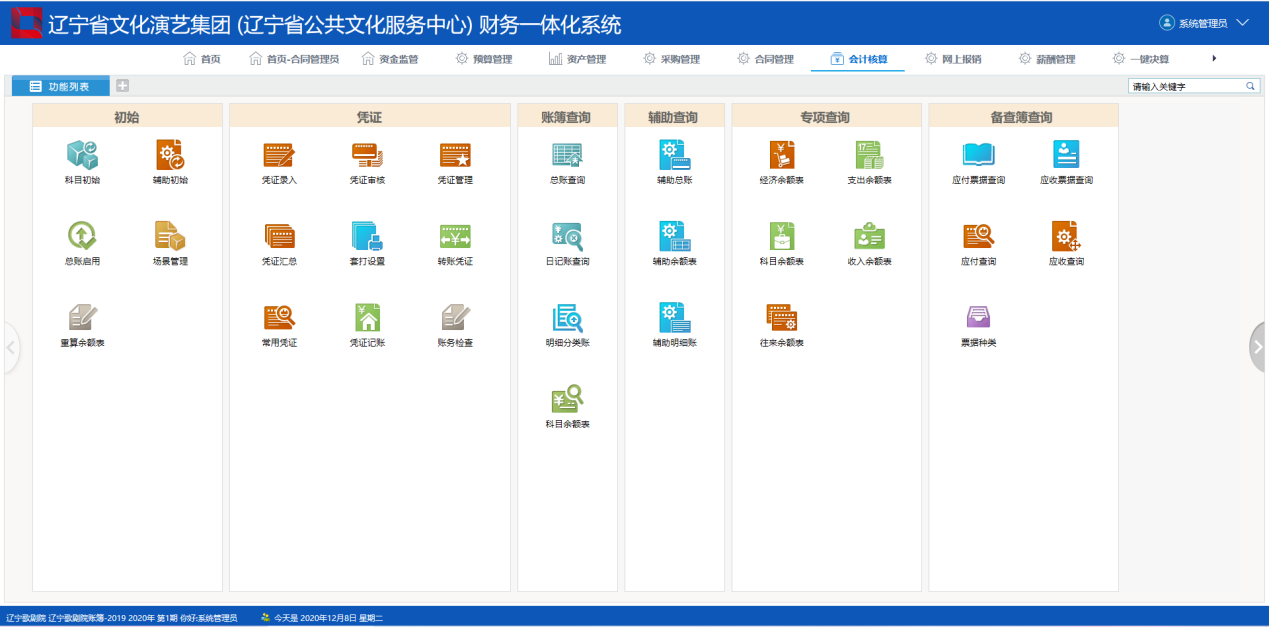1269x627 pixels.
Task: Open 科目初始 account initialization icon
Action: click(x=82, y=155)
